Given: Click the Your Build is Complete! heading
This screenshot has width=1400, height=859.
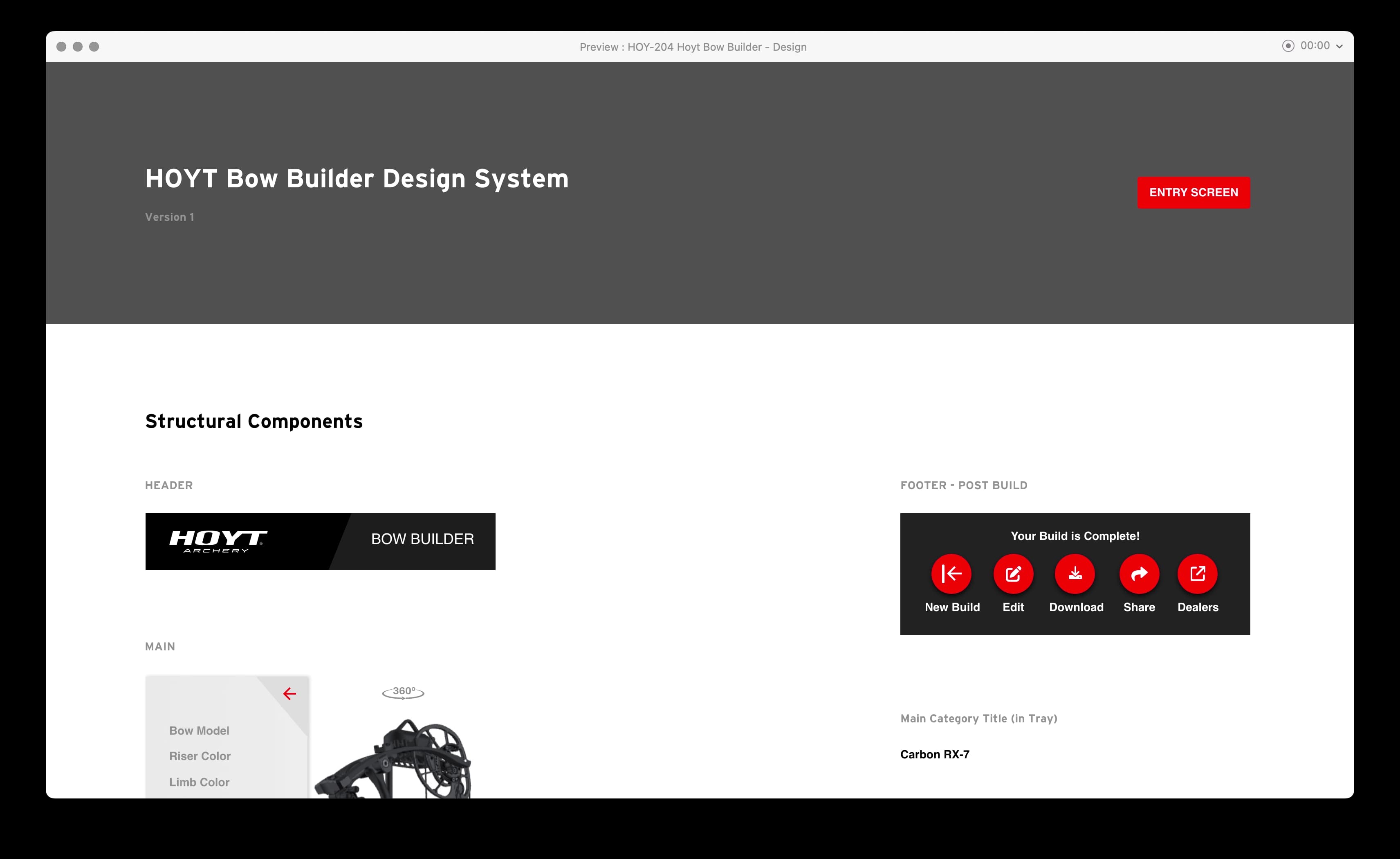Looking at the screenshot, I should click(x=1075, y=536).
